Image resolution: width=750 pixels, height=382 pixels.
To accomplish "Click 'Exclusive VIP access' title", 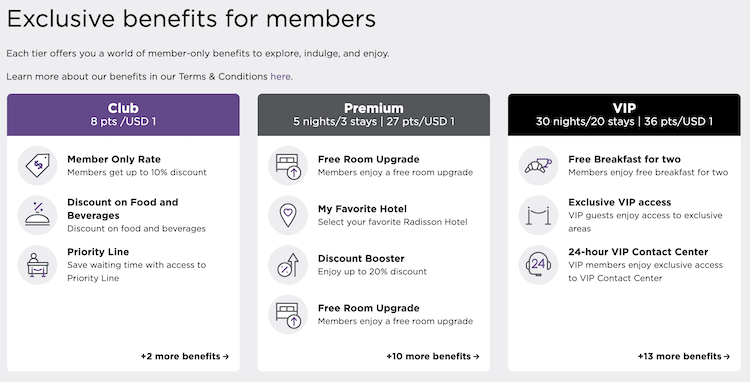I will click(619, 202).
